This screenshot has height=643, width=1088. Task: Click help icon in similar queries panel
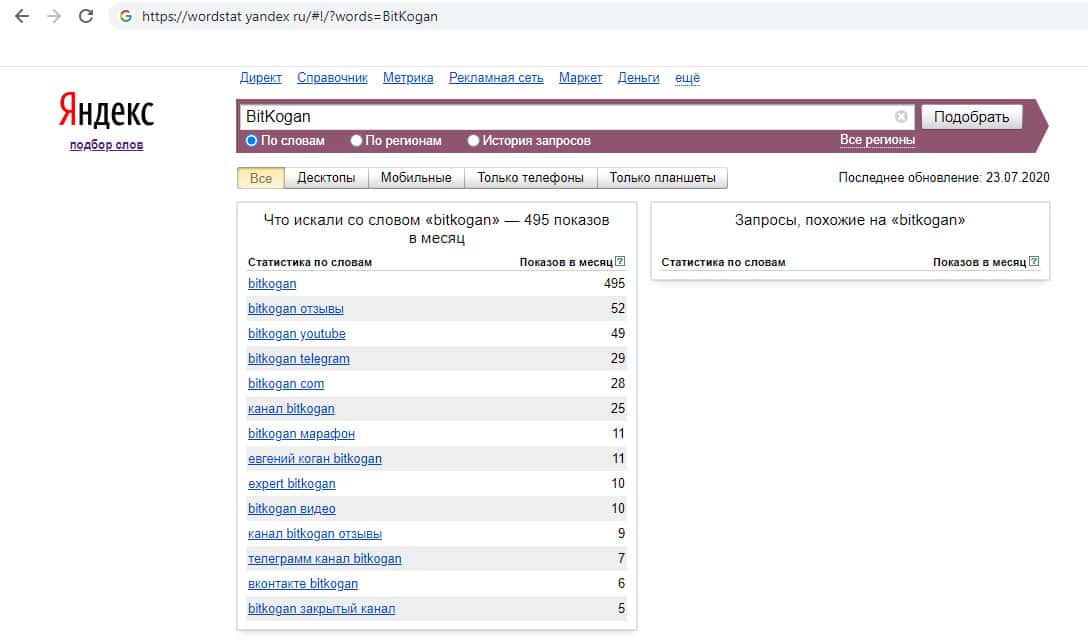tap(1034, 262)
